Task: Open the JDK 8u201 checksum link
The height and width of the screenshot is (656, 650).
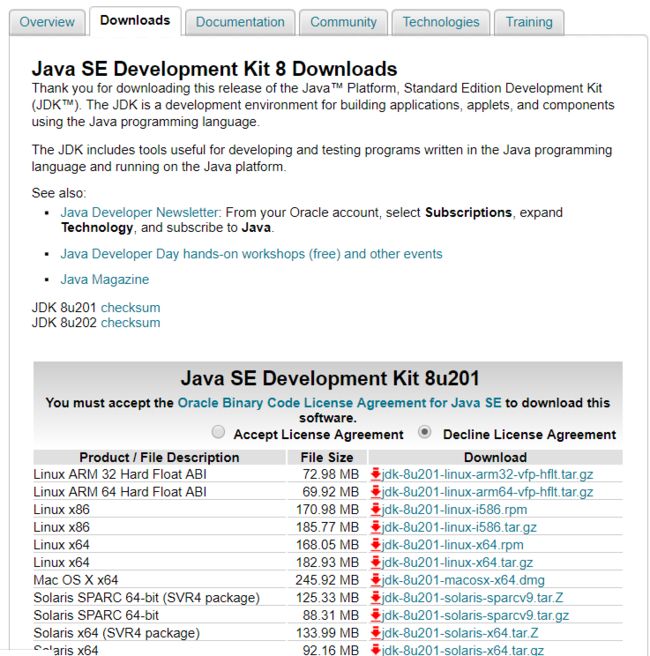Action: pyautogui.click(x=131, y=308)
